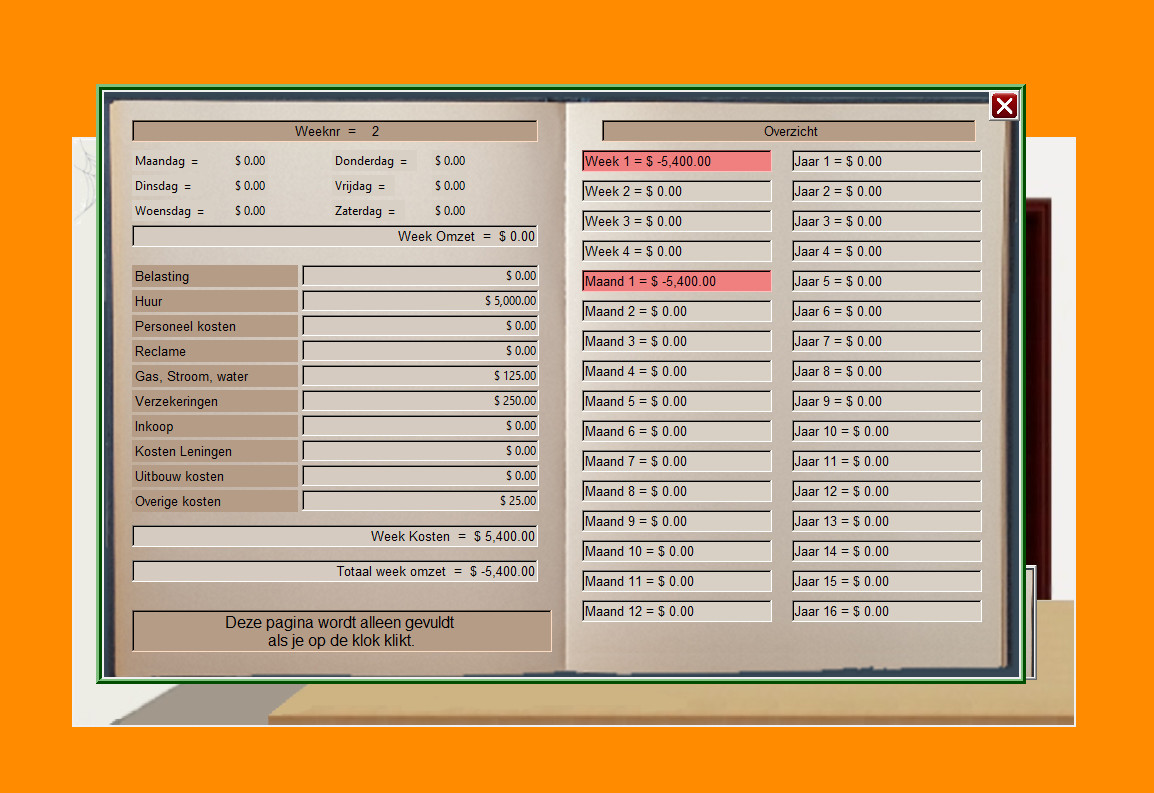The width and height of the screenshot is (1154, 793).
Task: Select the Belasting cost row
Action: point(215,276)
